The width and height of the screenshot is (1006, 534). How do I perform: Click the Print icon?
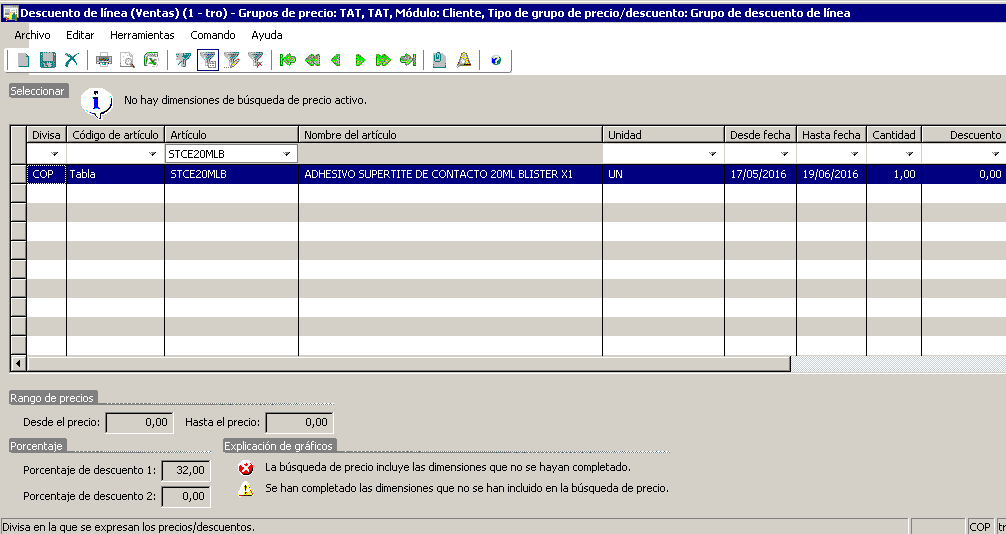[x=104, y=60]
